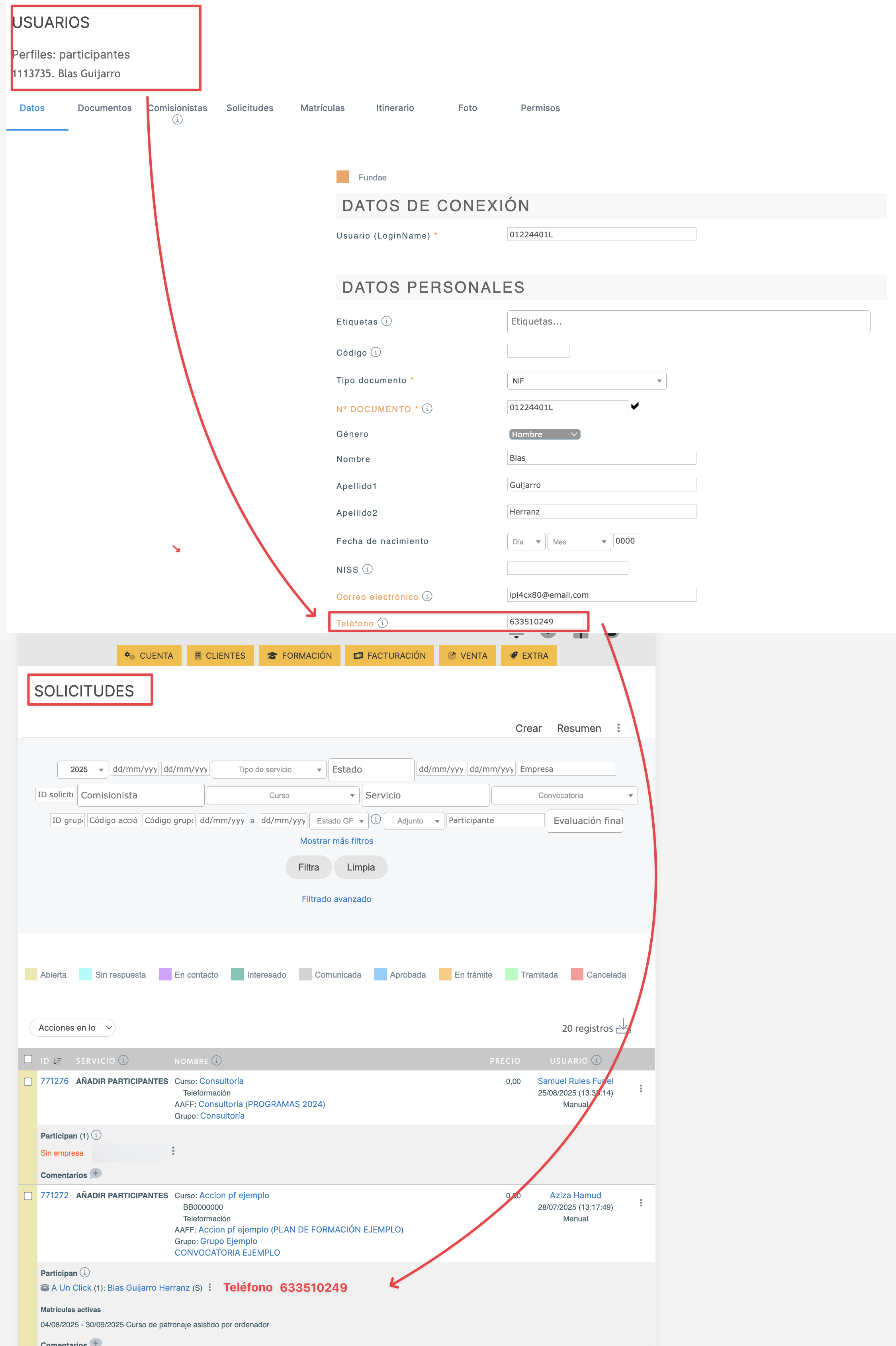This screenshot has width=896, height=1346.
Task: Click the Mostrar más filtros link
Action: (336, 841)
